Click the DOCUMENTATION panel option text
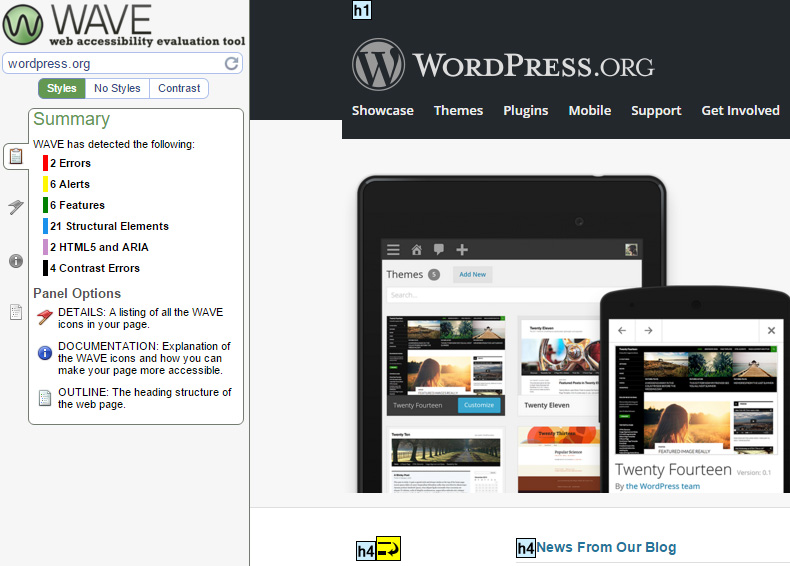The width and height of the screenshot is (790, 566). coord(144,358)
